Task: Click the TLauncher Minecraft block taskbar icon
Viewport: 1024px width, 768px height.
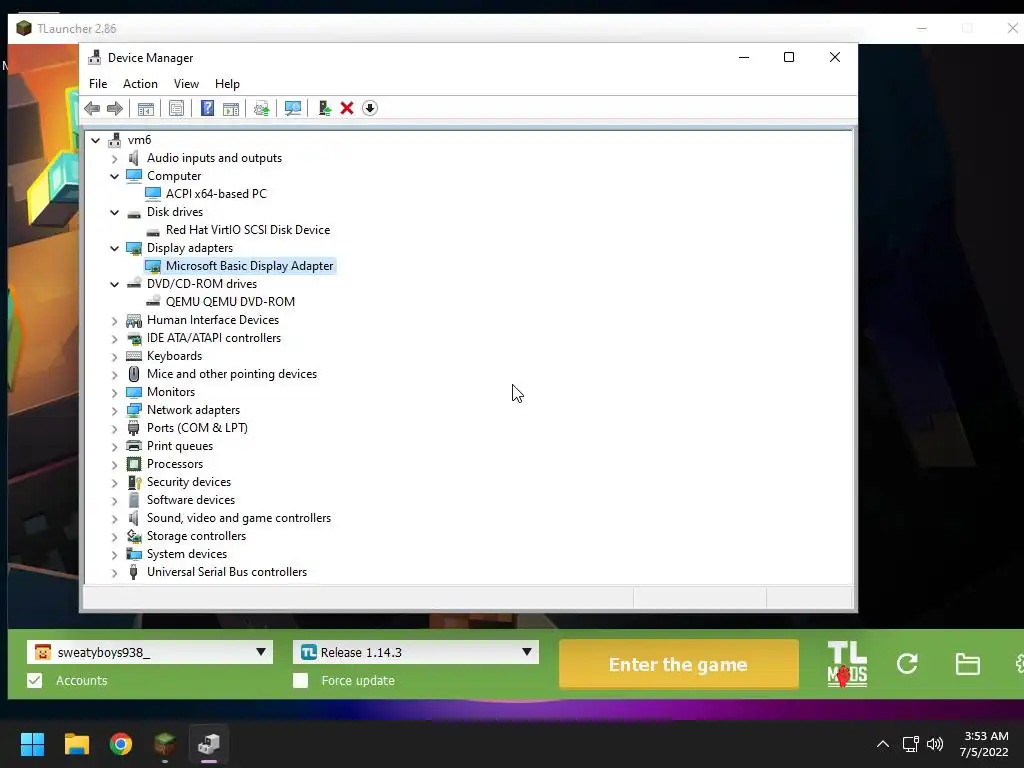Action: pyautogui.click(x=165, y=744)
